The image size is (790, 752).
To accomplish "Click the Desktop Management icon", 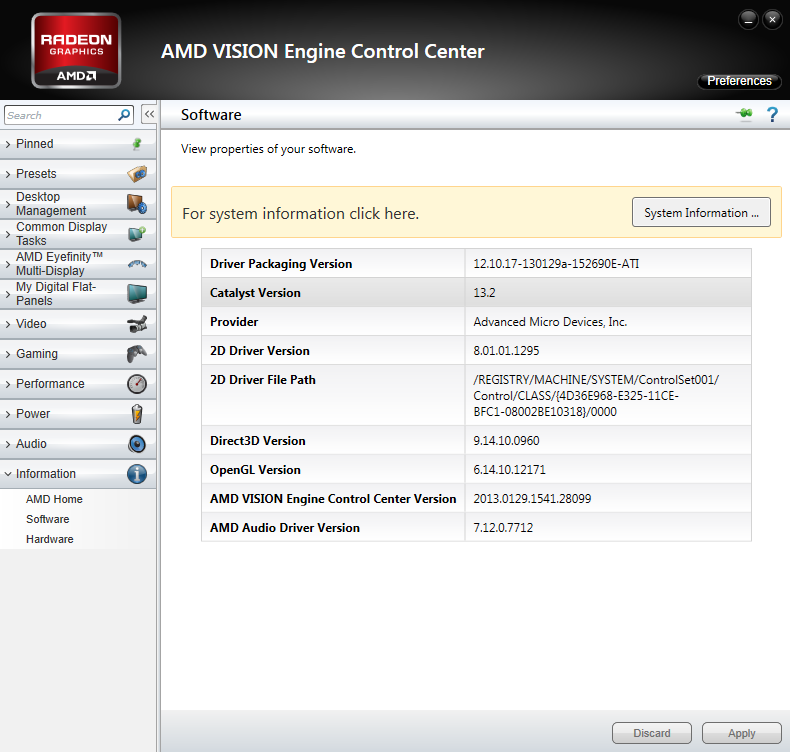I will pos(137,203).
